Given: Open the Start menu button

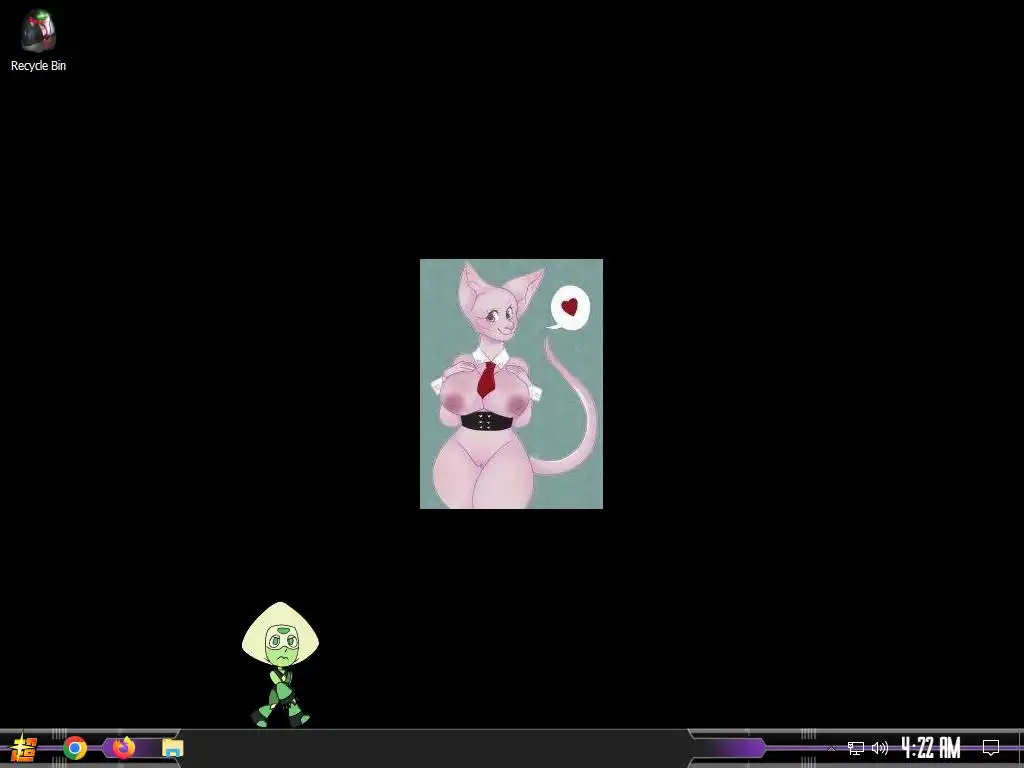Looking at the screenshot, I should (x=24, y=748).
